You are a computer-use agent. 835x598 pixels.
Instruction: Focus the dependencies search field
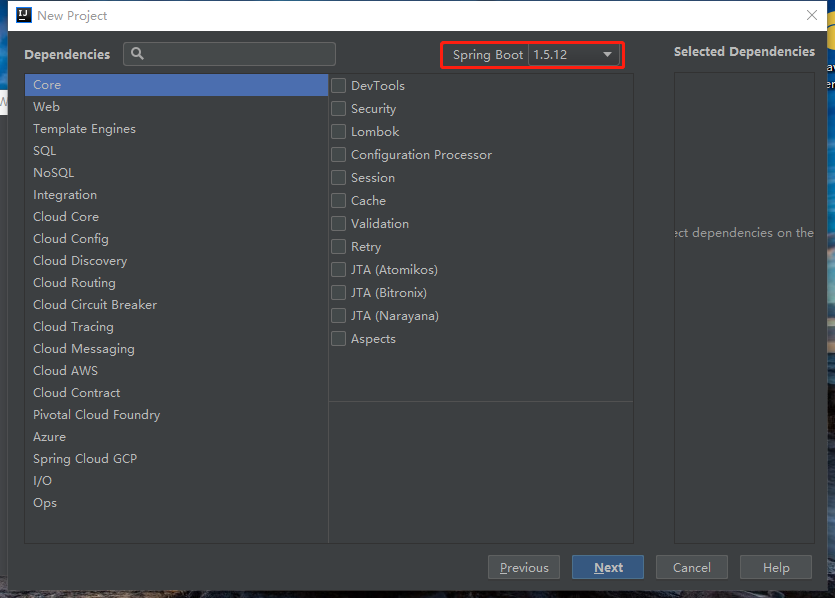pyautogui.click(x=230, y=54)
